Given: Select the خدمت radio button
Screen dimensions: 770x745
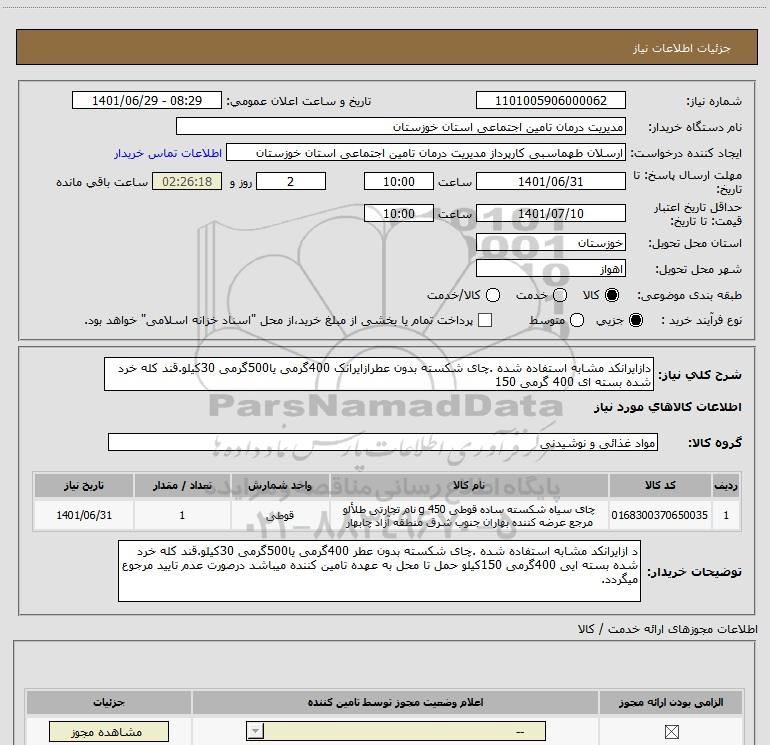Looking at the screenshot, I should point(560,295).
